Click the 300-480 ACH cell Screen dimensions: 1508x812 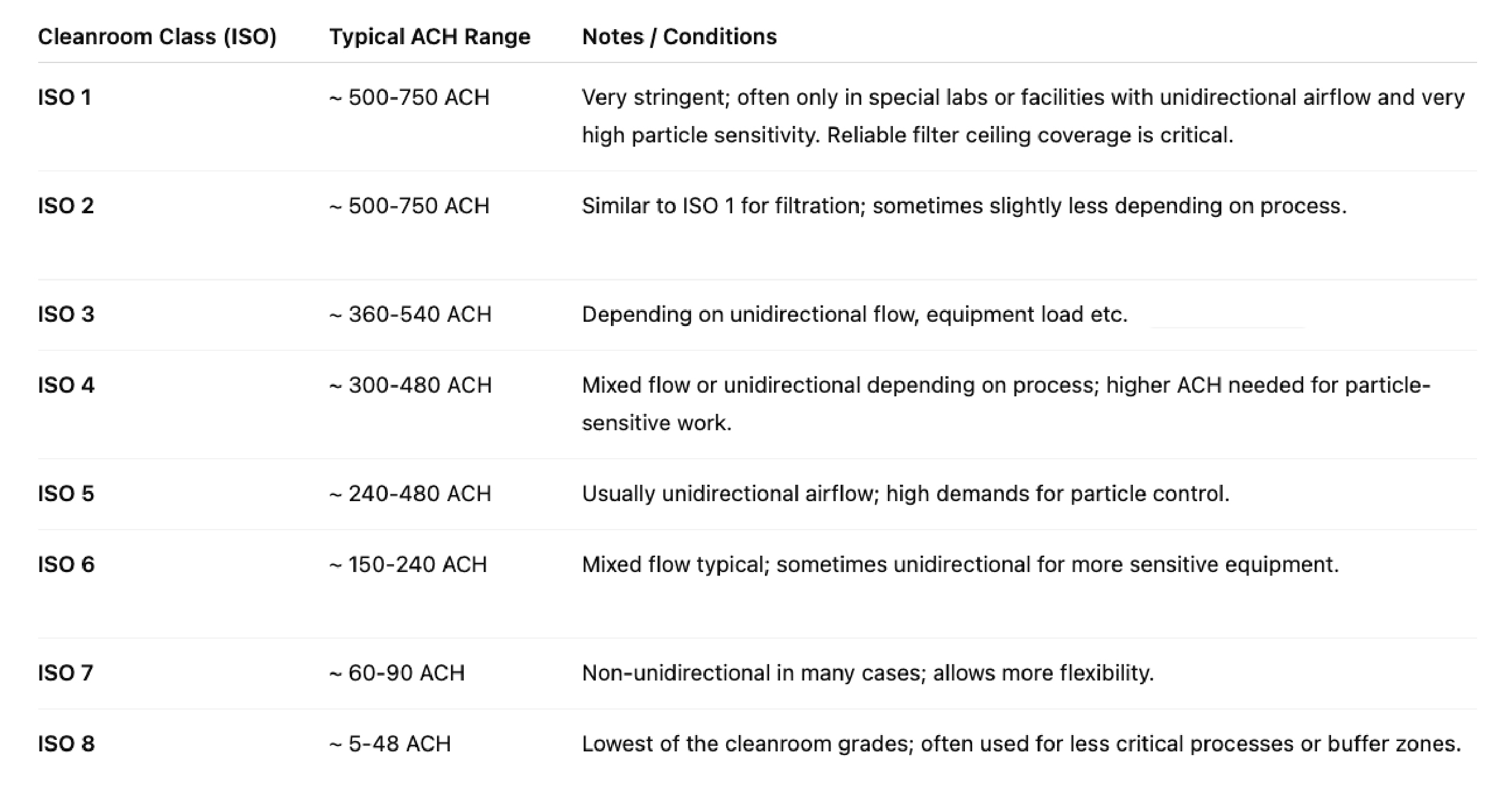[410, 385]
